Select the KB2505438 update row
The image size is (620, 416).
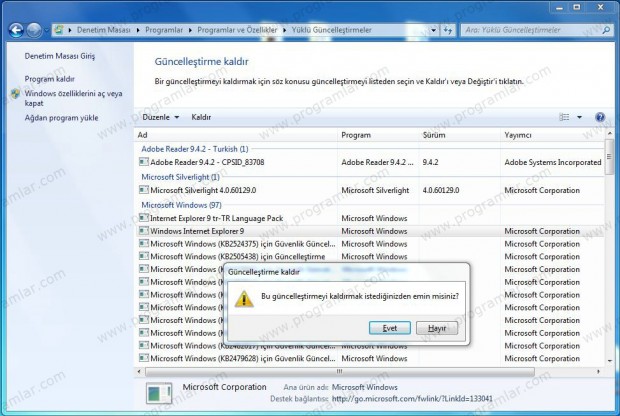[370, 257]
